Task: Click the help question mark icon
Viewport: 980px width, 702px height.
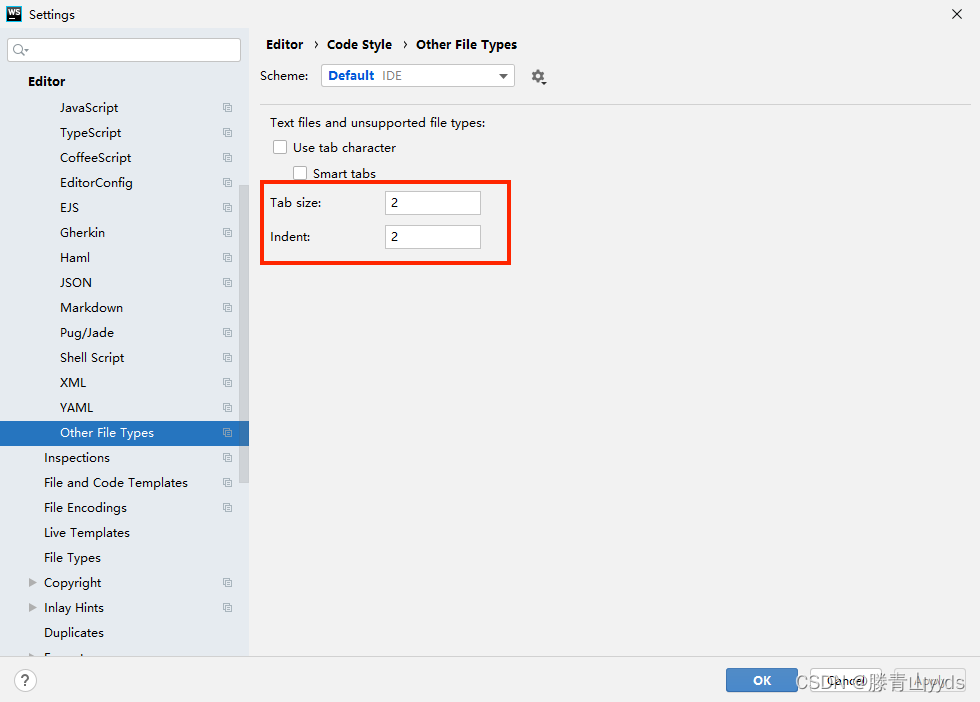Action: click(x=24, y=680)
